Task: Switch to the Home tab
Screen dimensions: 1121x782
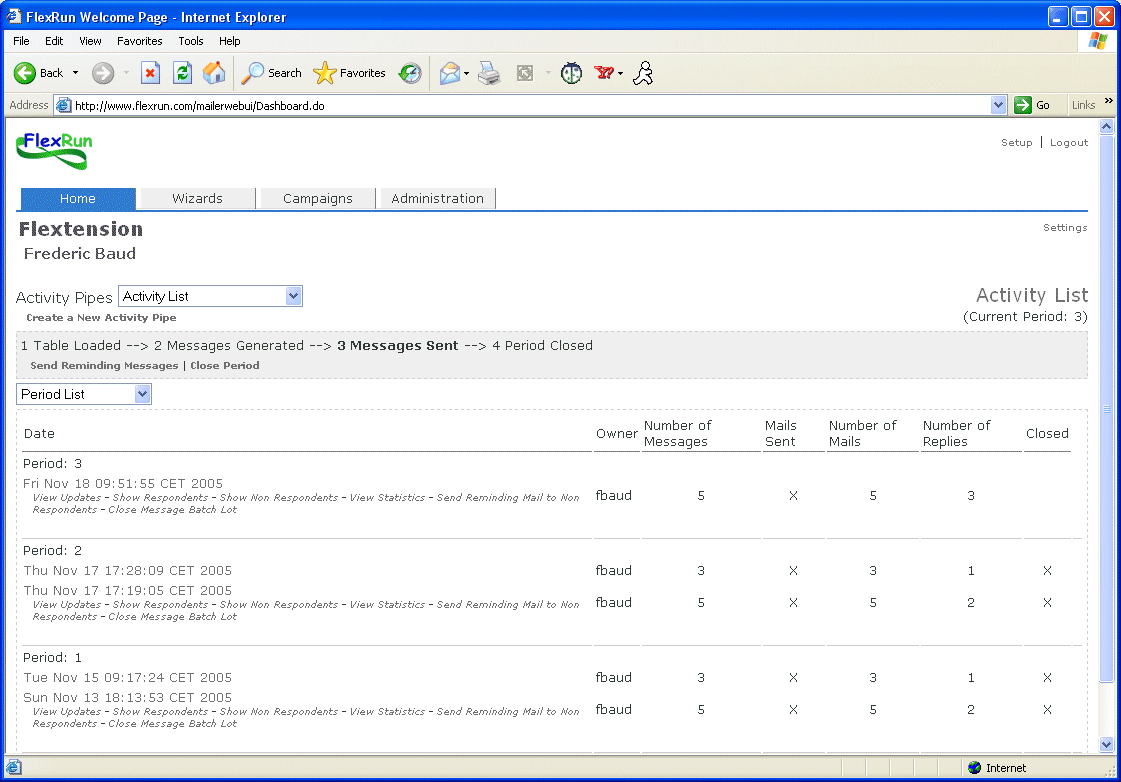Action: point(78,199)
